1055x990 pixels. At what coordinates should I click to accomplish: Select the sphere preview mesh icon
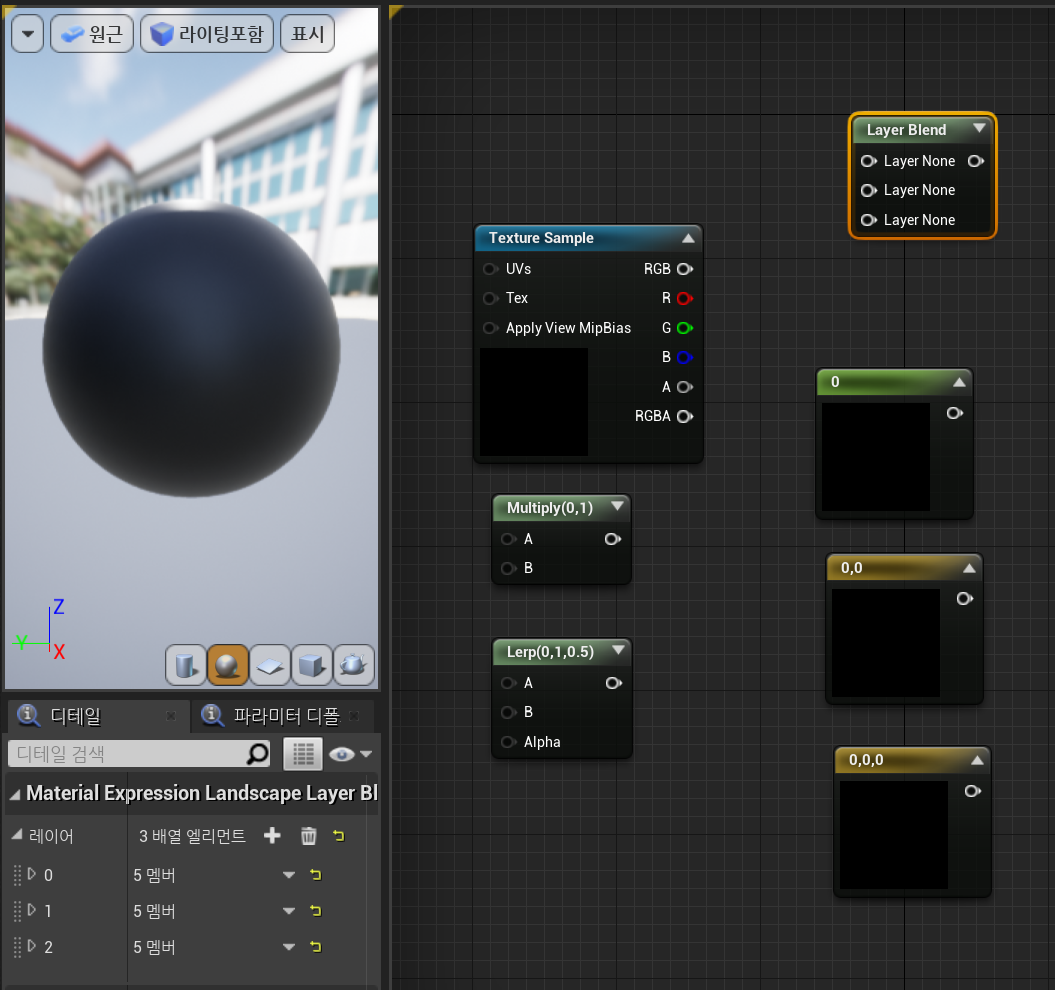(227, 665)
